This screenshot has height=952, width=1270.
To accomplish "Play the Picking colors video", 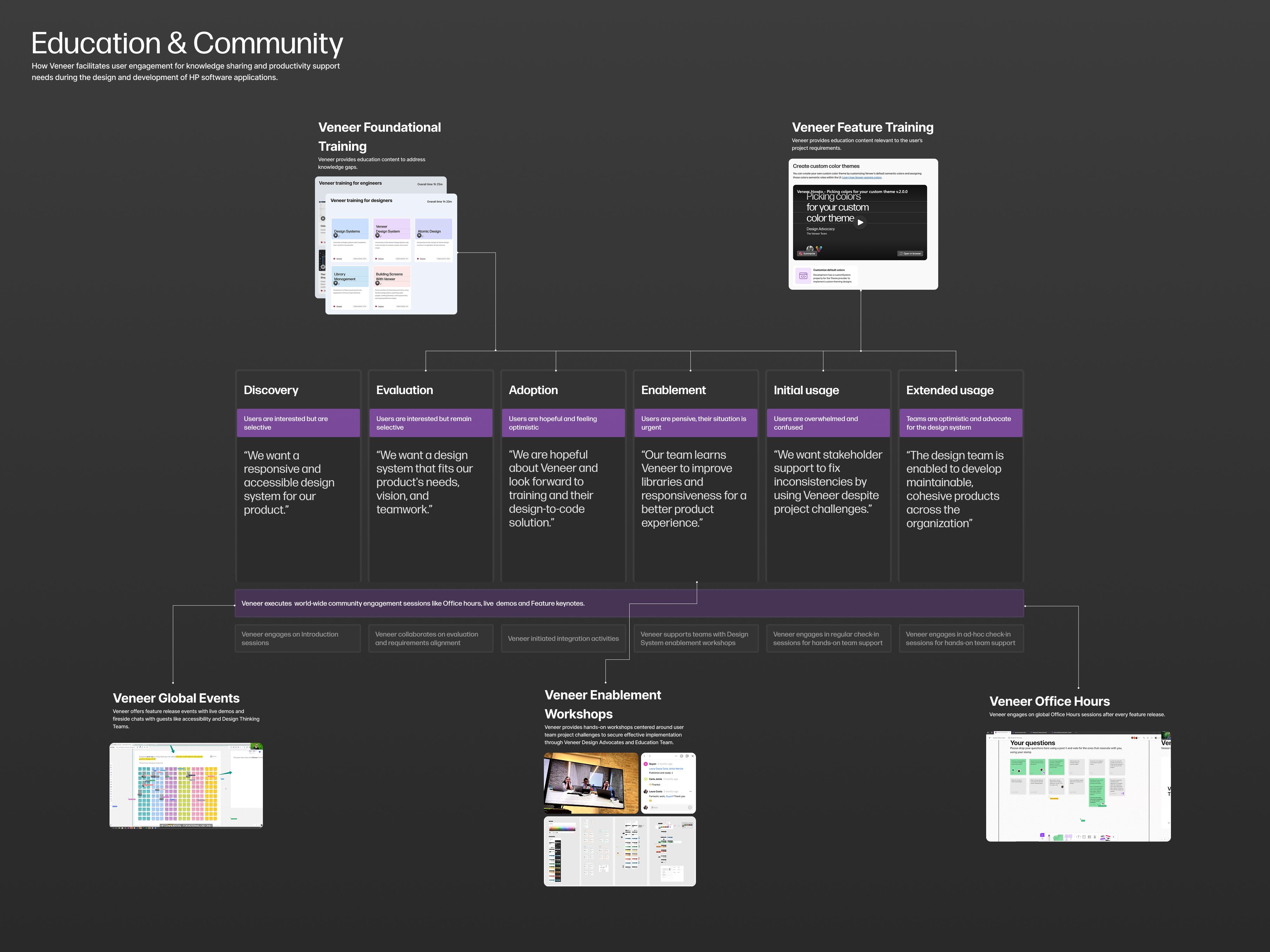I will pos(859,222).
